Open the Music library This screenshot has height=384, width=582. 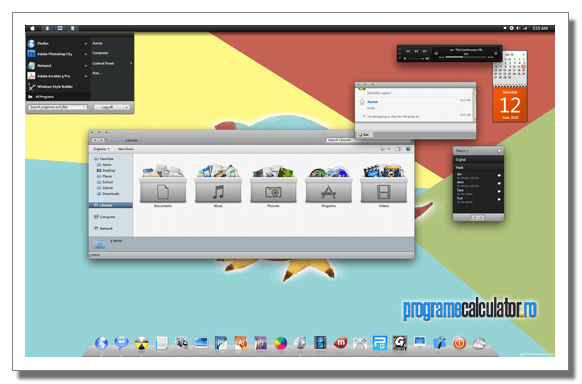pos(218,185)
